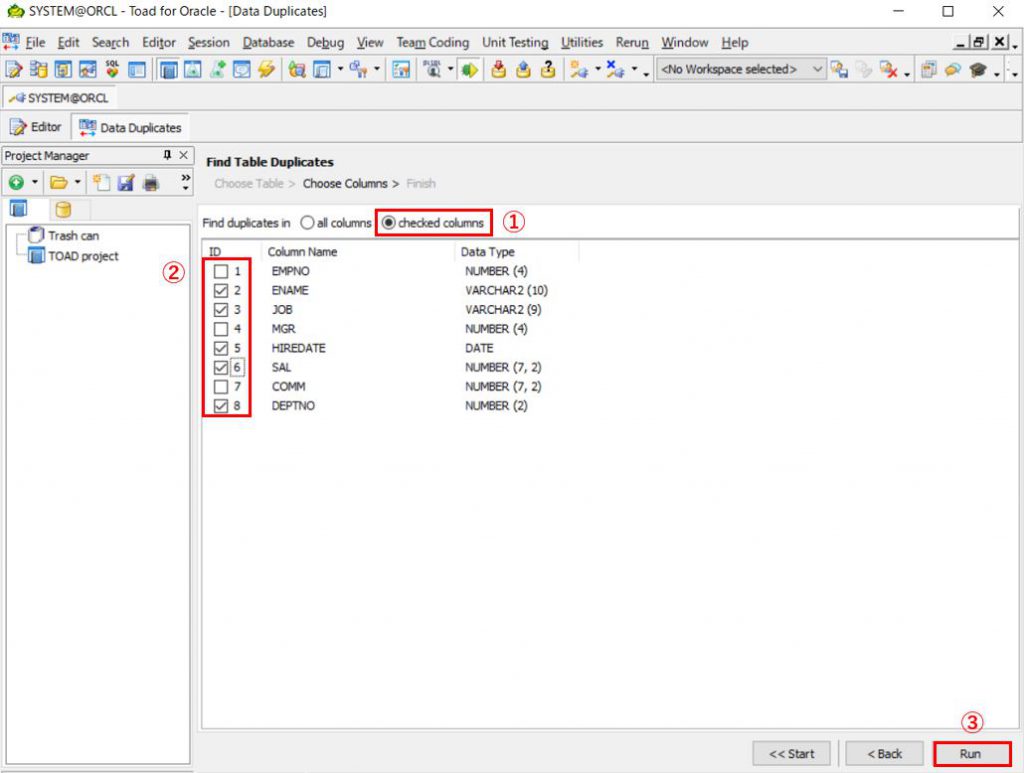
Task: Click the new connection plug icon
Action: (579, 69)
